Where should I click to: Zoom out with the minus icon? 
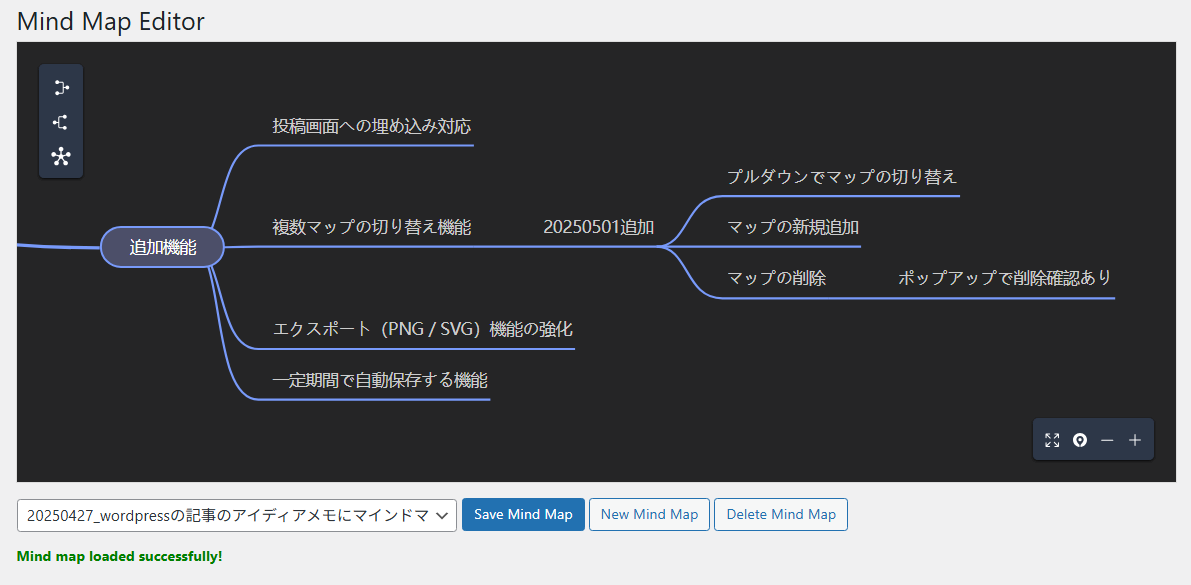click(x=1107, y=440)
